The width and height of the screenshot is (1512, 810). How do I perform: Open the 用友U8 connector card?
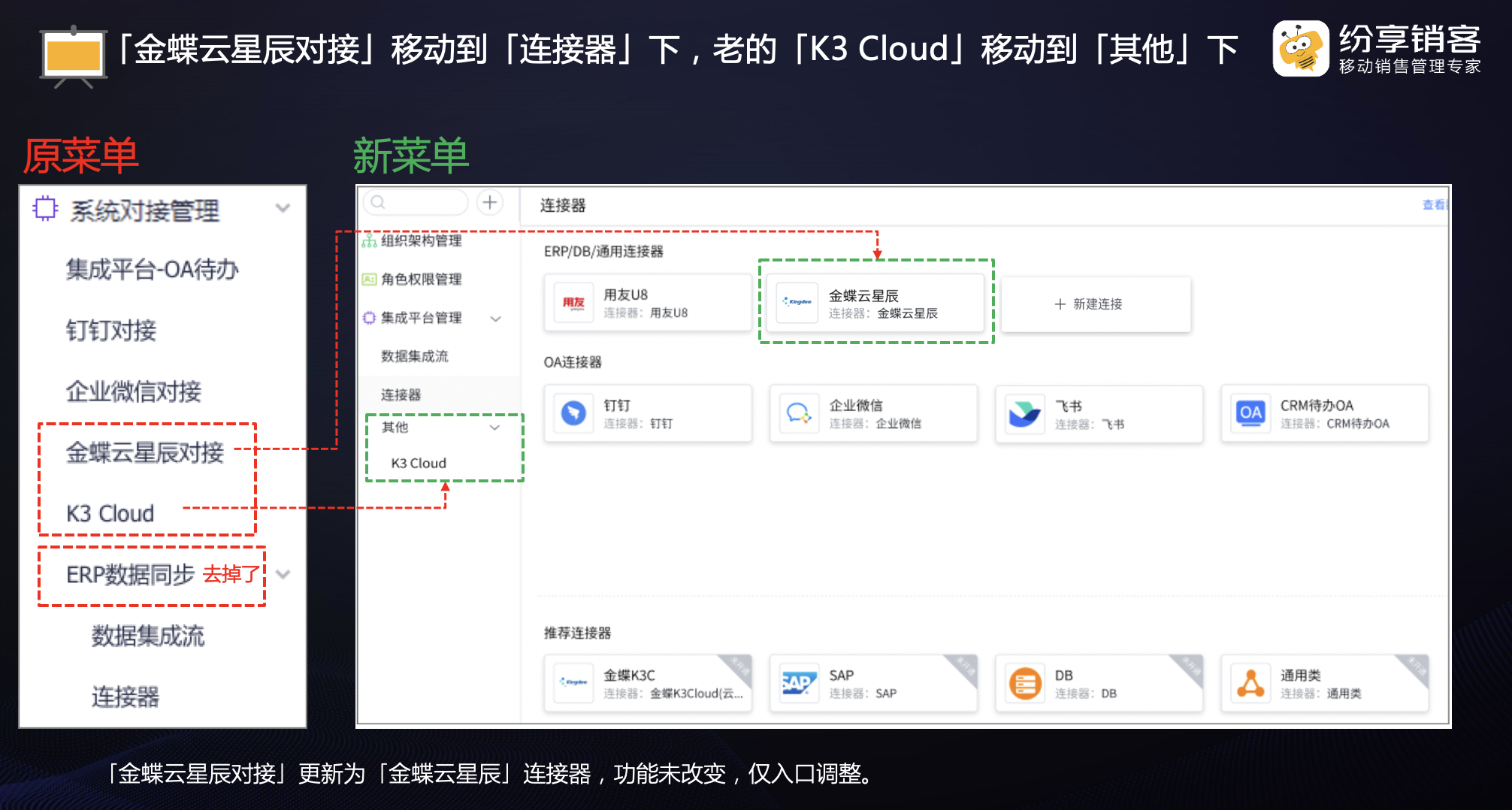648,303
